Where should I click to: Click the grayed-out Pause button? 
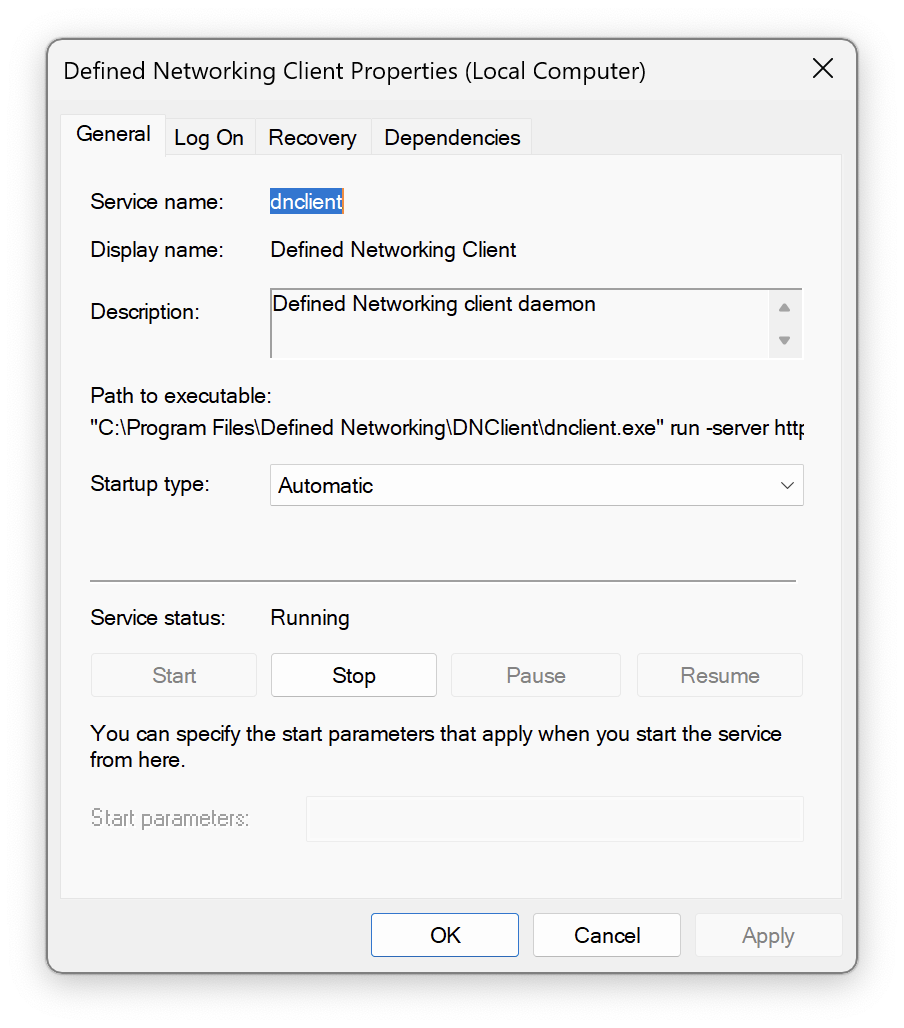tap(535, 675)
